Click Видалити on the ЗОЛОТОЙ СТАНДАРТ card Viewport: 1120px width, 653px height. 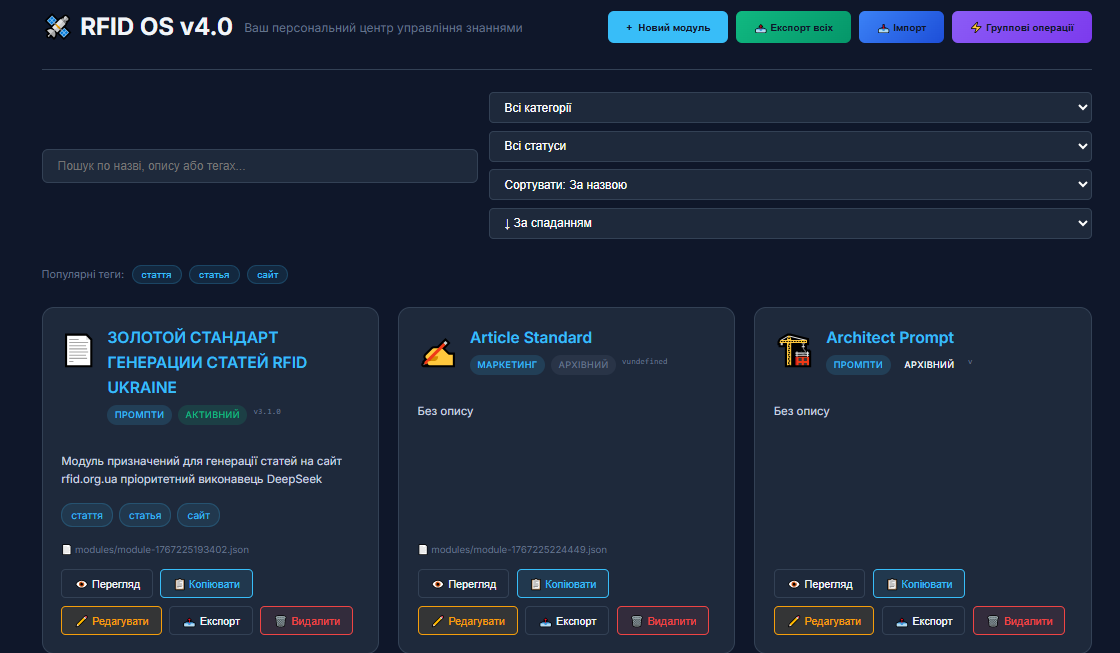point(306,621)
